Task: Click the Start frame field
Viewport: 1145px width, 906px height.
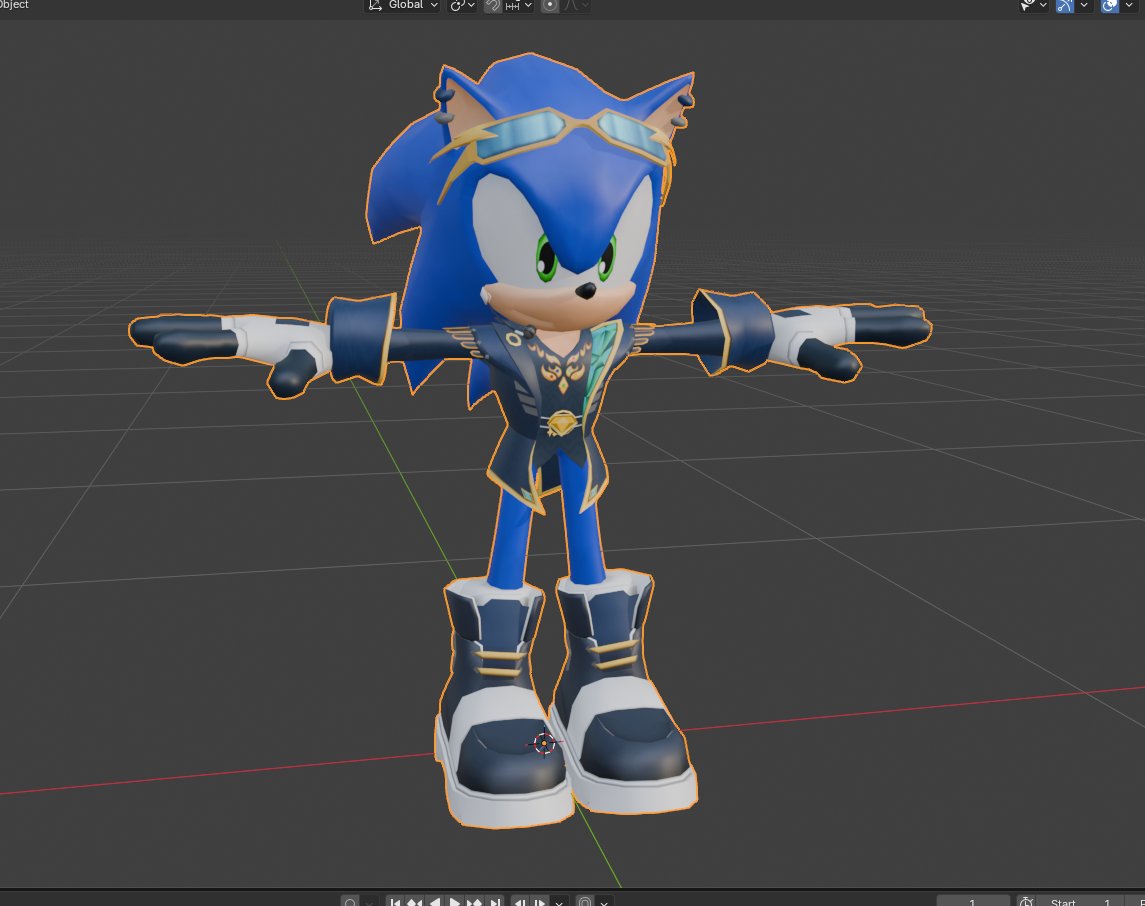Action: pyautogui.click(x=1081, y=902)
